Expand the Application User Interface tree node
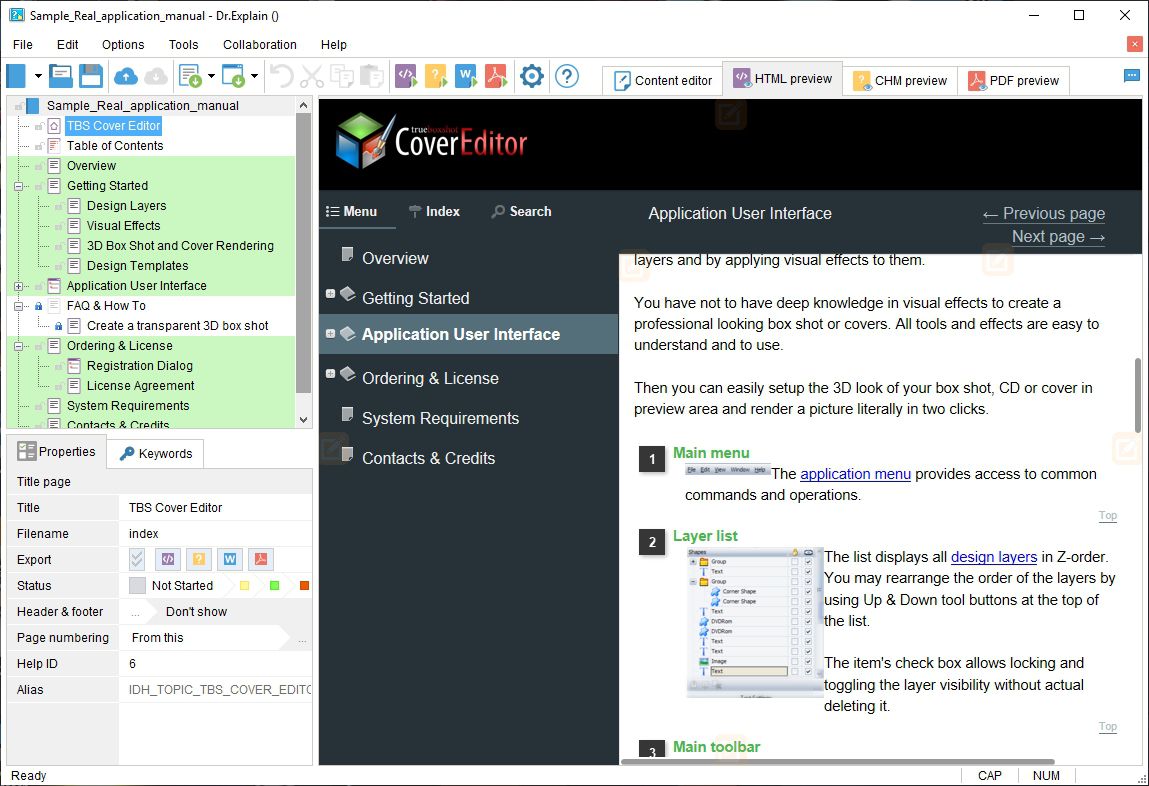Image resolution: width=1149 pixels, height=786 pixels. tap(18, 286)
